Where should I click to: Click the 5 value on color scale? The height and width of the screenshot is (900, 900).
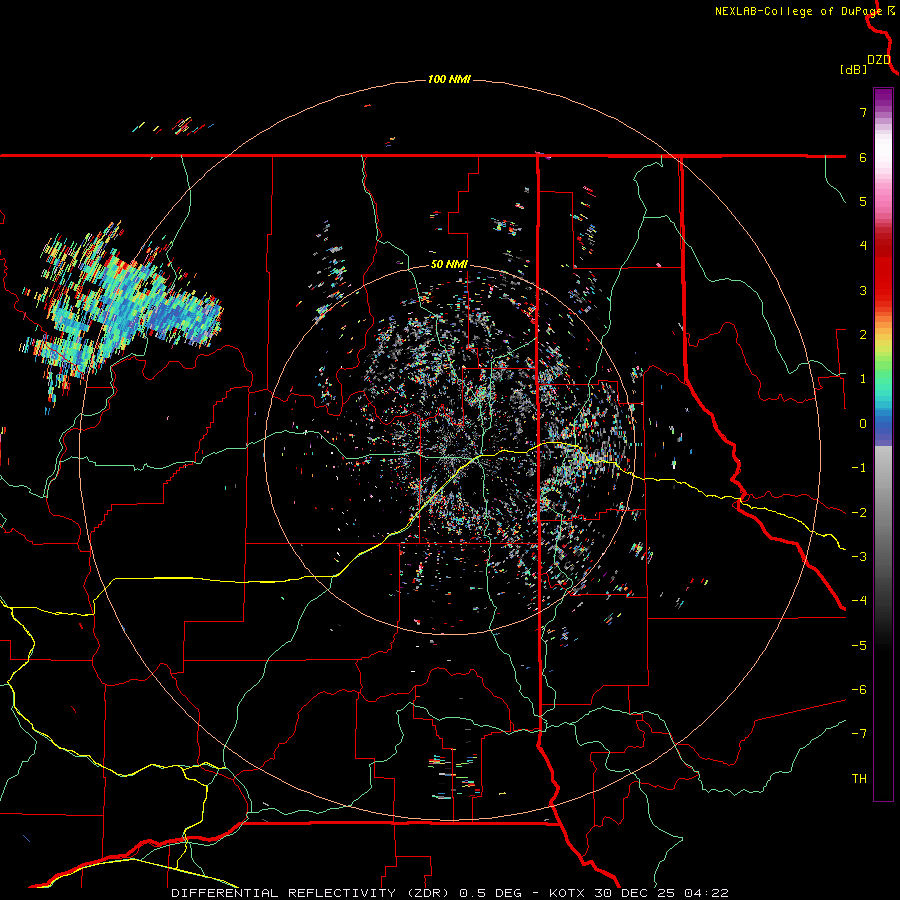coord(863,201)
